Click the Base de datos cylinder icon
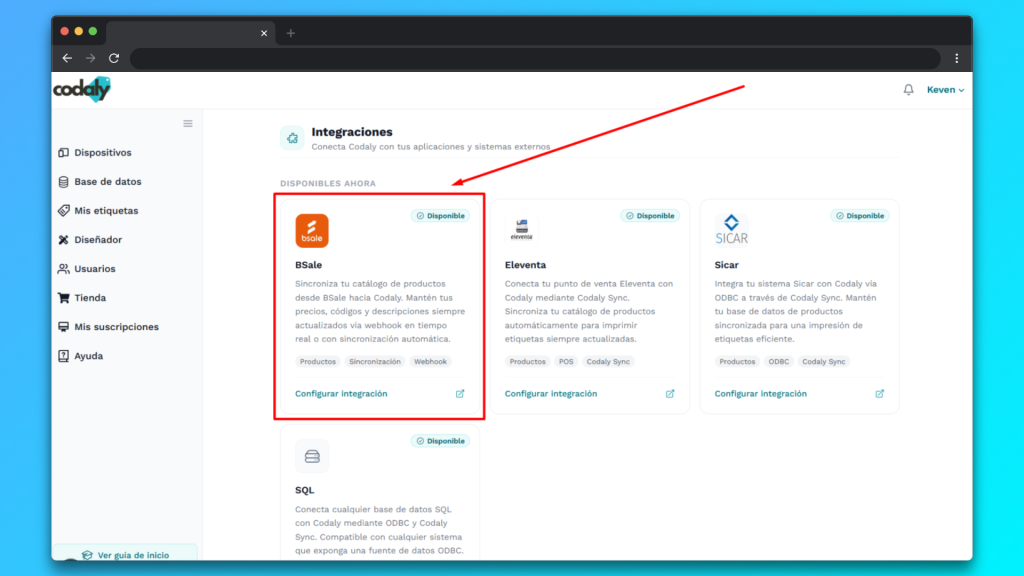This screenshot has width=1024, height=576. tap(63, 182)
